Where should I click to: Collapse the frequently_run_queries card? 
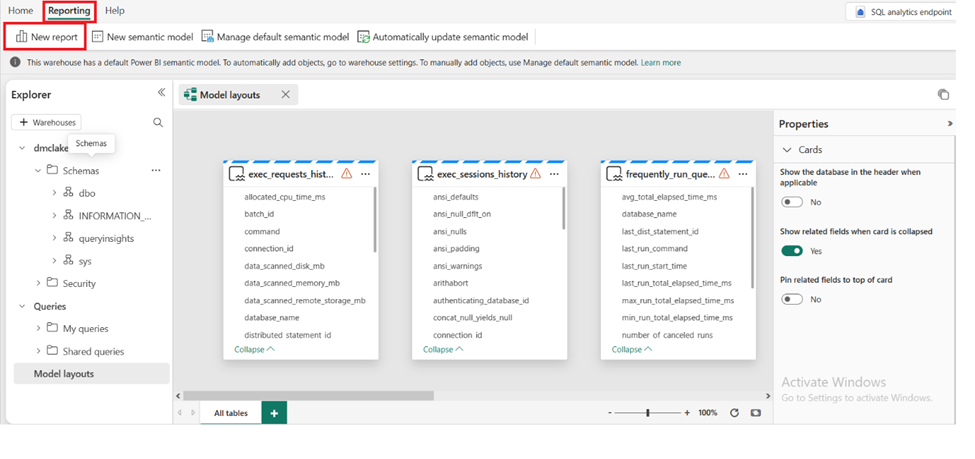[x=632, y=350]
